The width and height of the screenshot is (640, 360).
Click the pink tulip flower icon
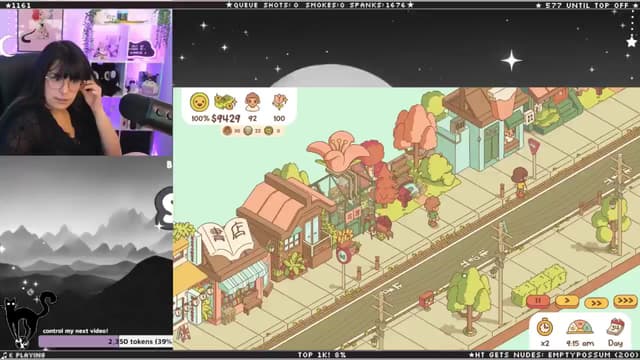[x=280, y=102]
